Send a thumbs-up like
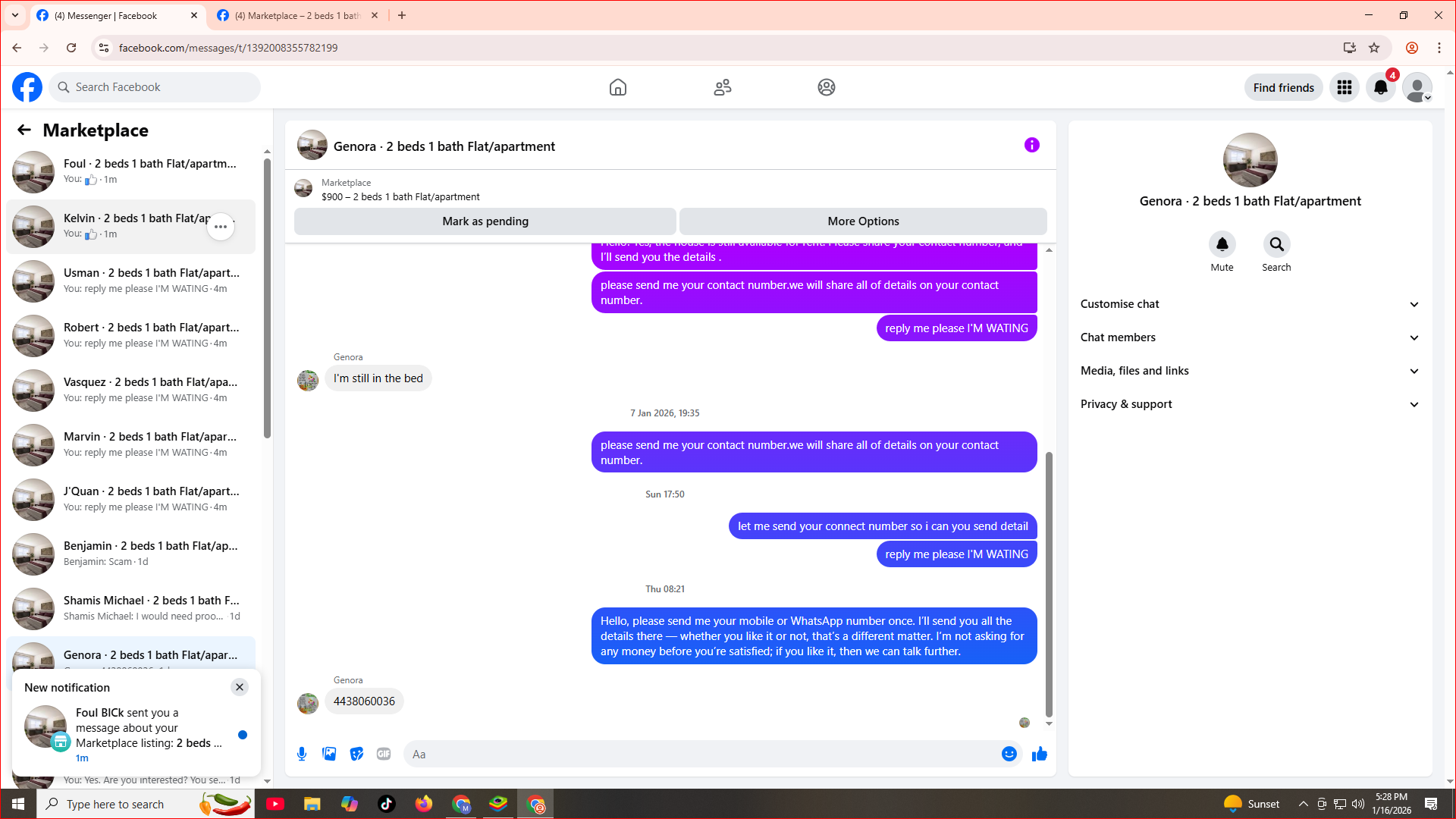The image size is (1456, 819). point(1040,754)
